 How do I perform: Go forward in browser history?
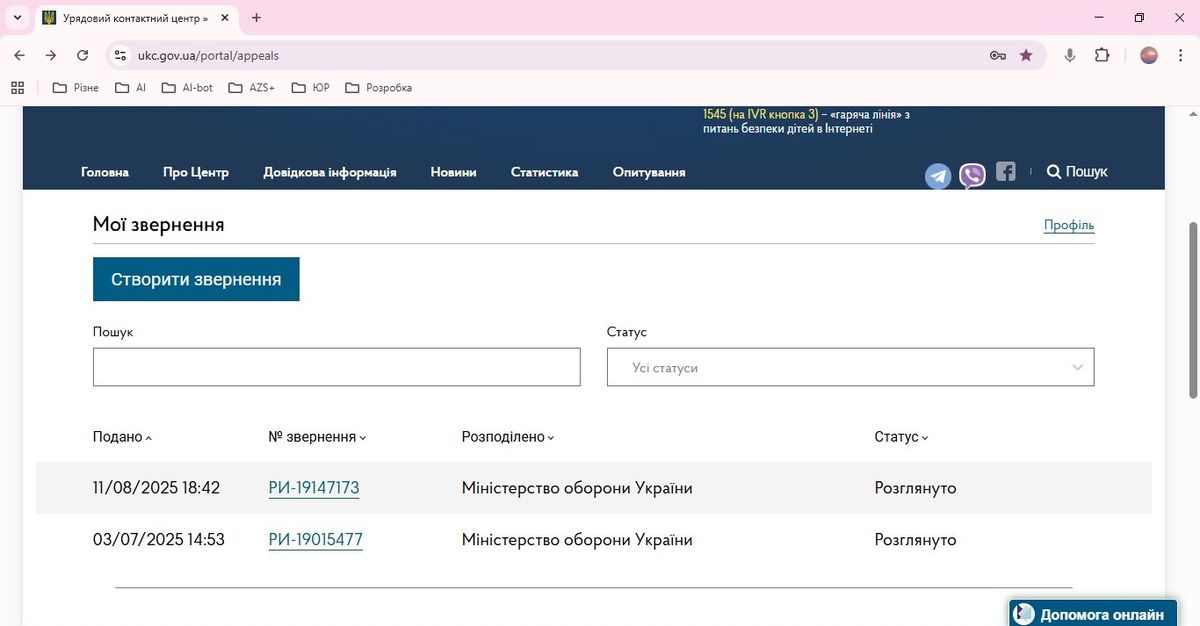coord(51,55)
